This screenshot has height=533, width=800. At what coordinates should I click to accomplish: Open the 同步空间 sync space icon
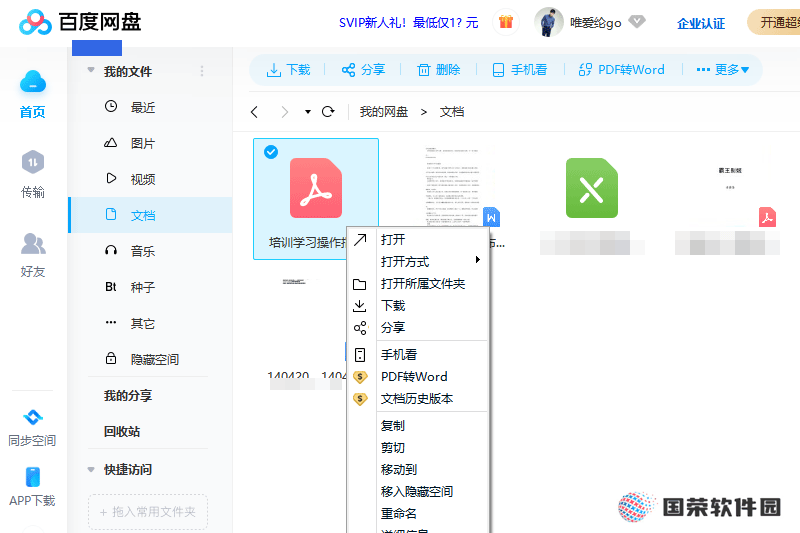pyautogui.click(x=33, y=417)
